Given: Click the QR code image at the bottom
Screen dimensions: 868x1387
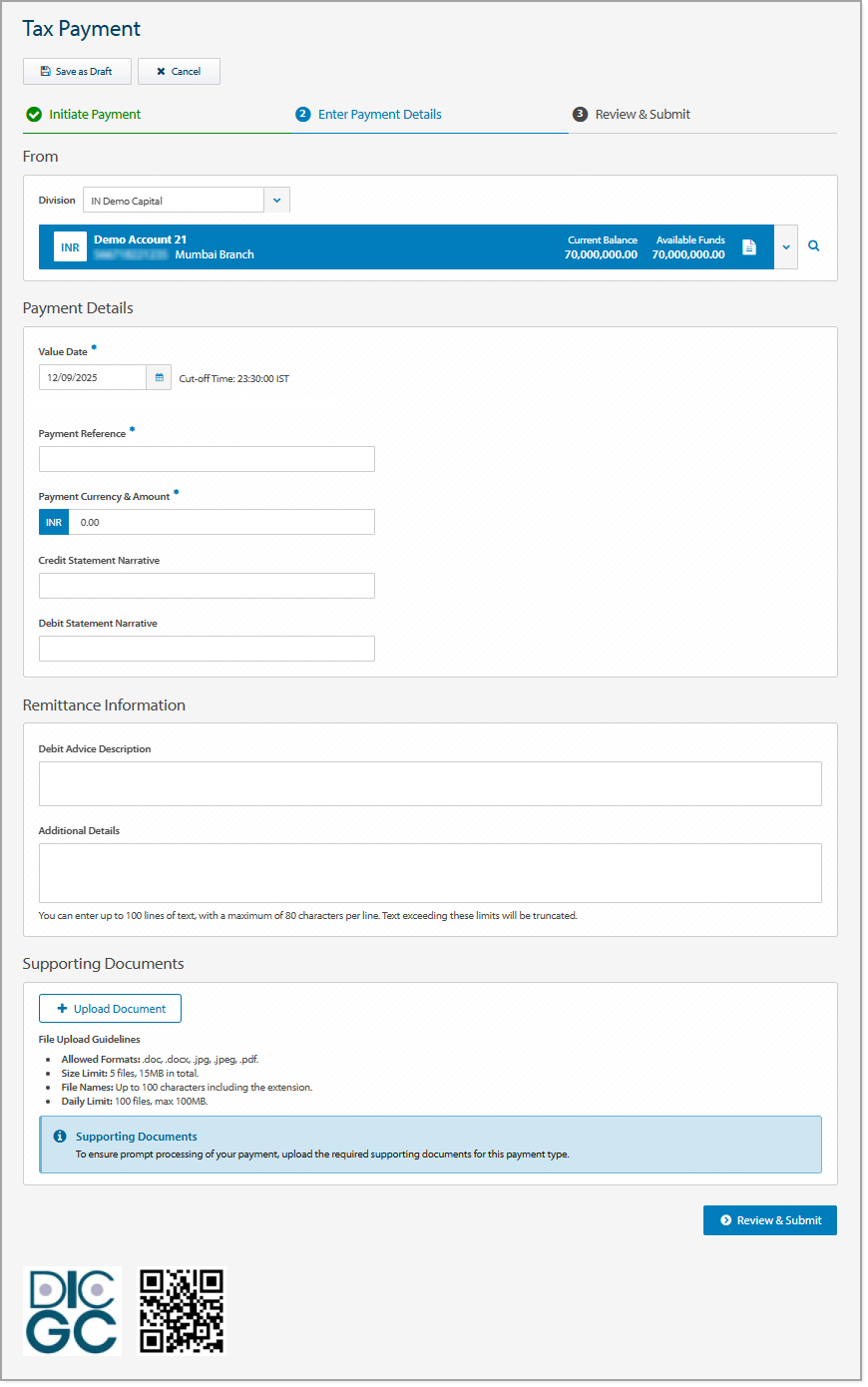Looking at the screenshot, I should pyautogui.click(x=182, y=1311).
